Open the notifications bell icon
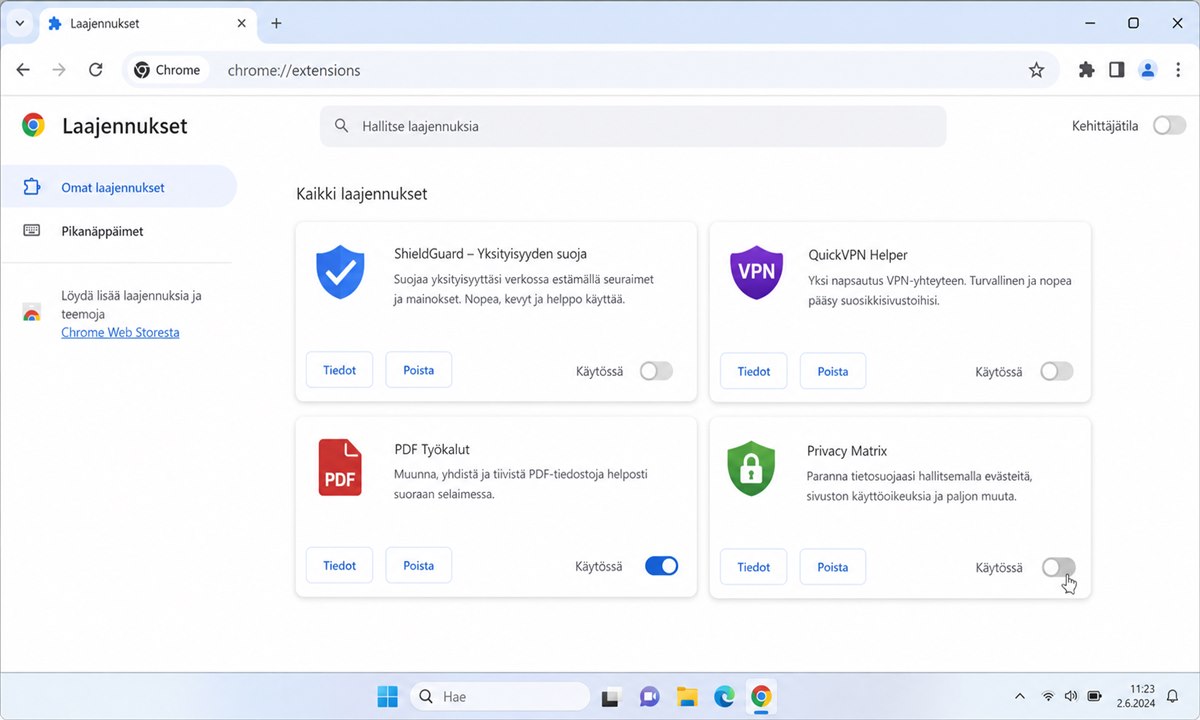The height and width of the screenshot is (720, 1200). point(1173,696)
